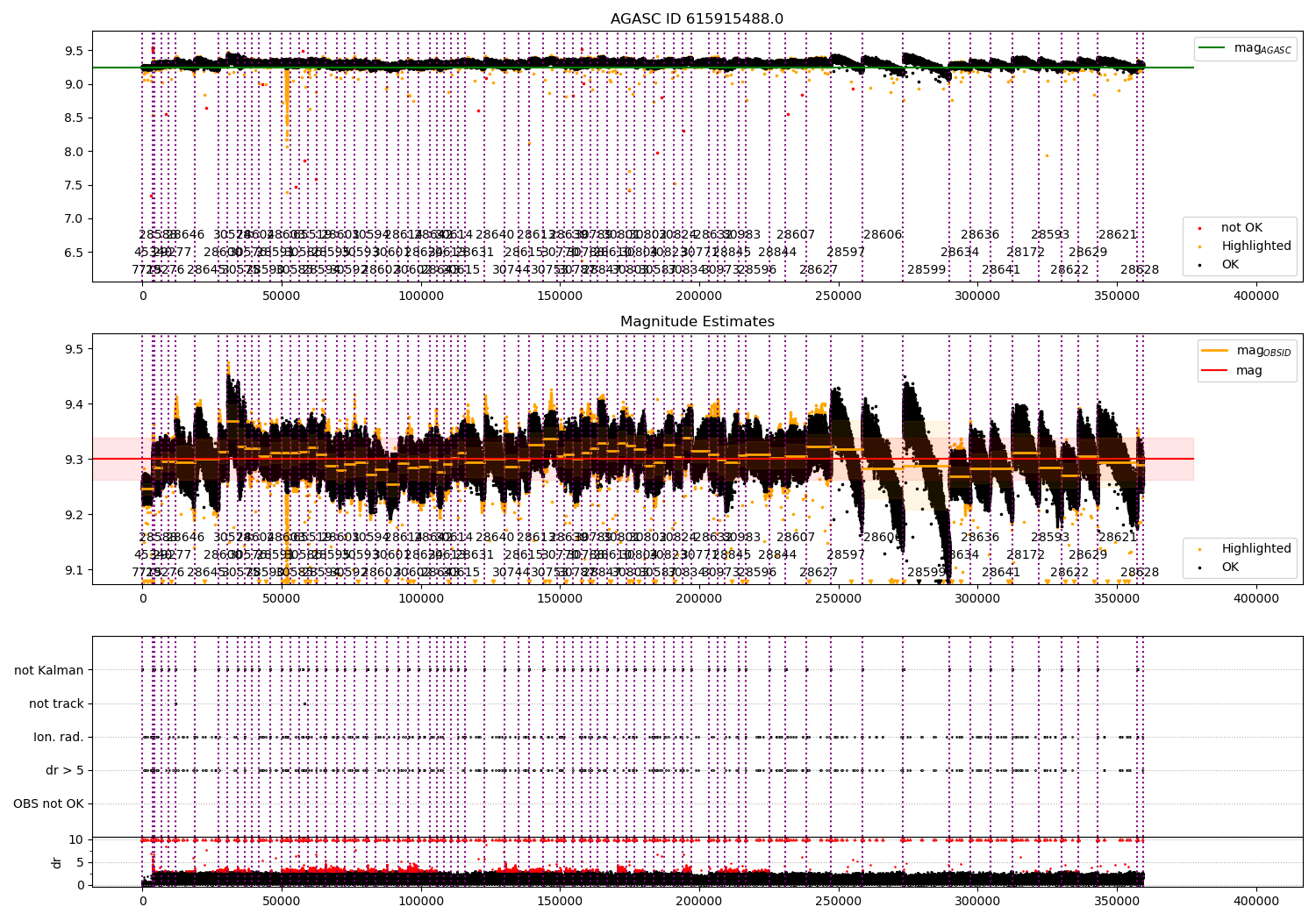The width and height of the screenshot is (1316, 921).
Task: Select the 'dr > 5' row label
Action: (65, 771)
